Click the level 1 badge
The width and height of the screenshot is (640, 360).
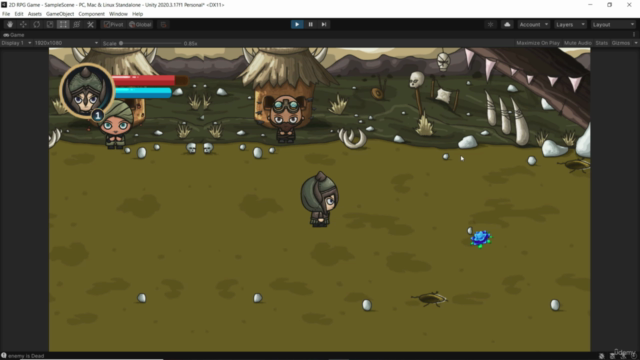[x=98, y=116]
